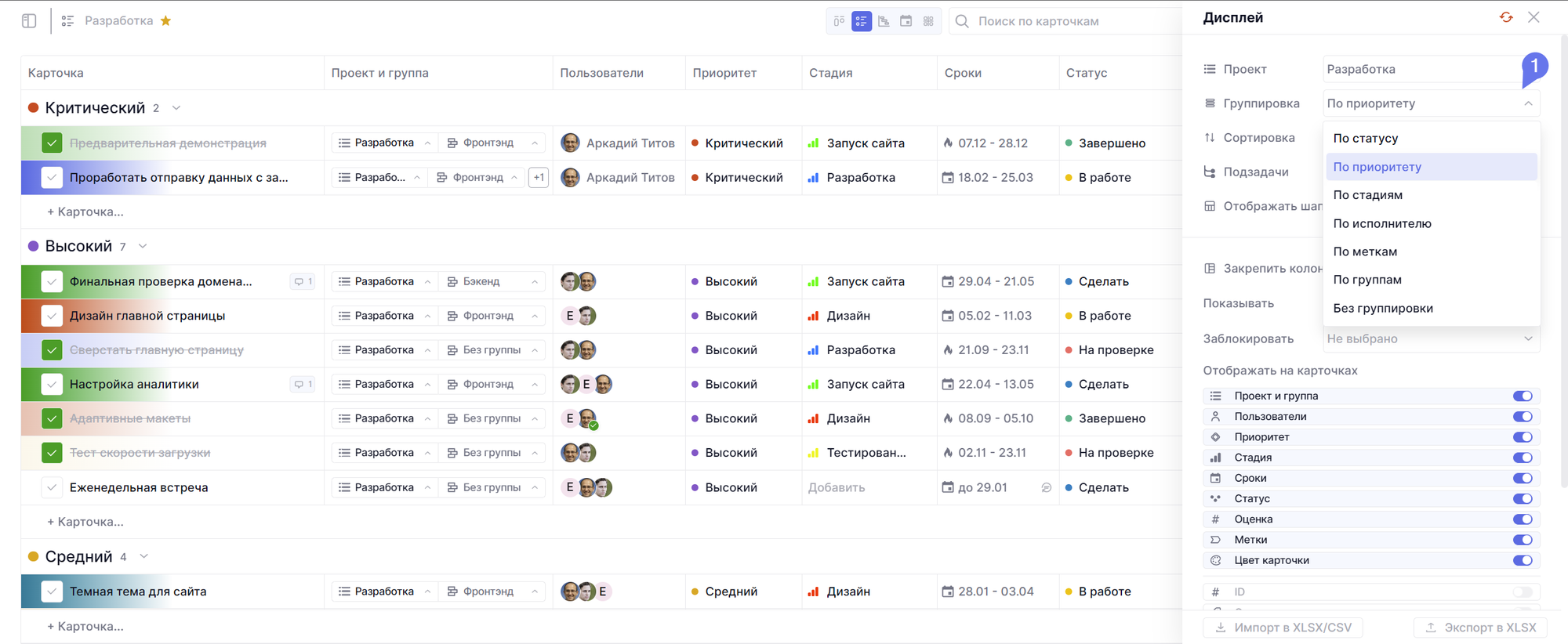
Task: Click the orange reset icon in Дисплей panel
Action: [x=1505, y=17]
